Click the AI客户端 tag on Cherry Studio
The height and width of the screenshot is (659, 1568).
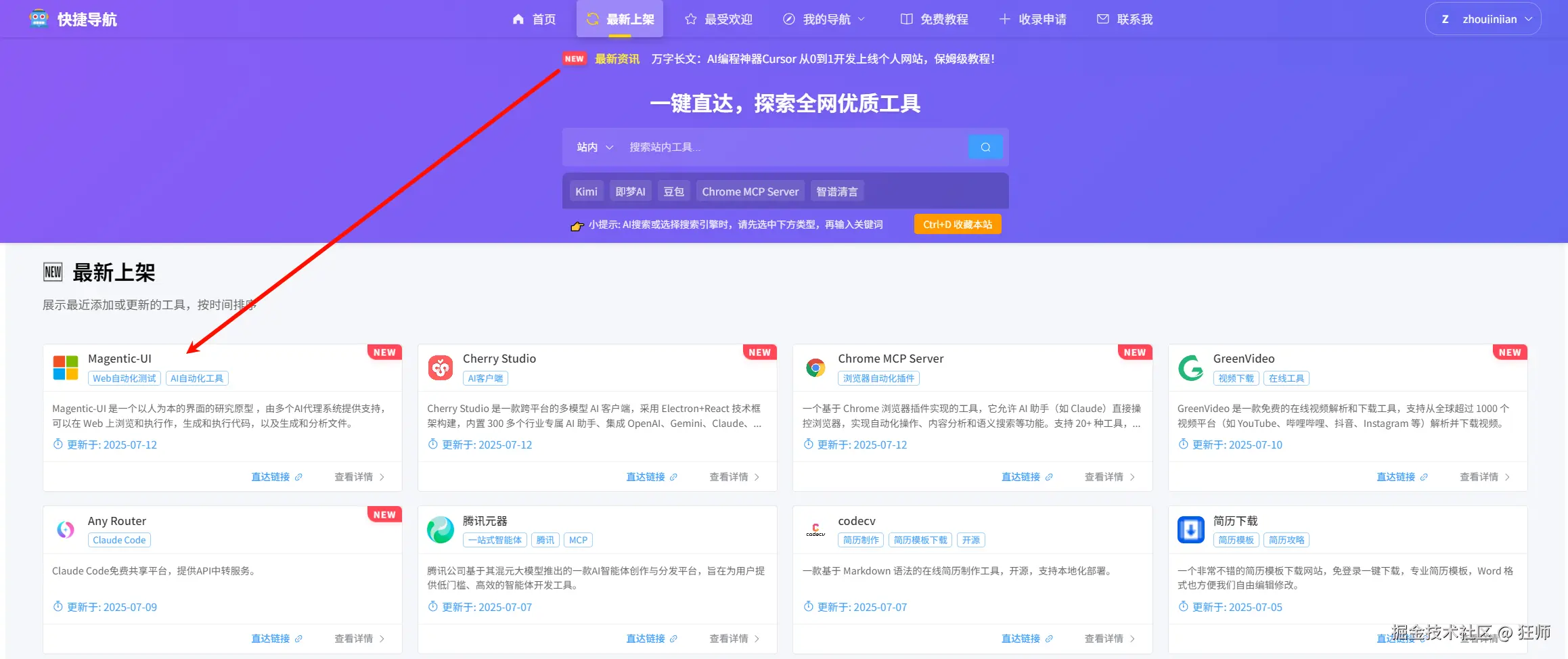click(x=485, y=378)
